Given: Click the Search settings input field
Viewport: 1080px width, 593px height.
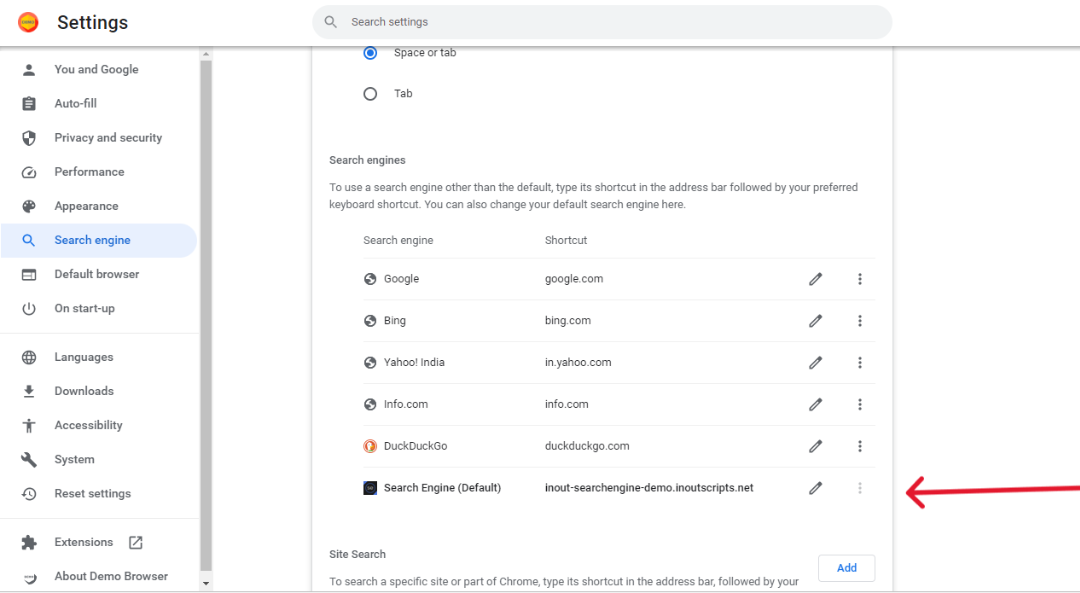Looking at the screenshot, I should click(602, 22).
